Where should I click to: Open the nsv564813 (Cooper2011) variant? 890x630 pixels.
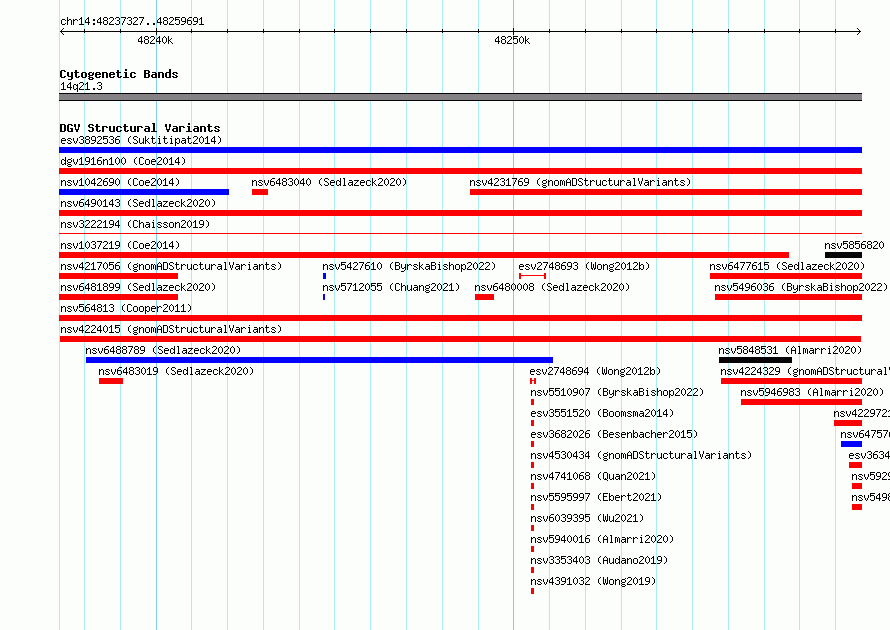pos(126,308)
